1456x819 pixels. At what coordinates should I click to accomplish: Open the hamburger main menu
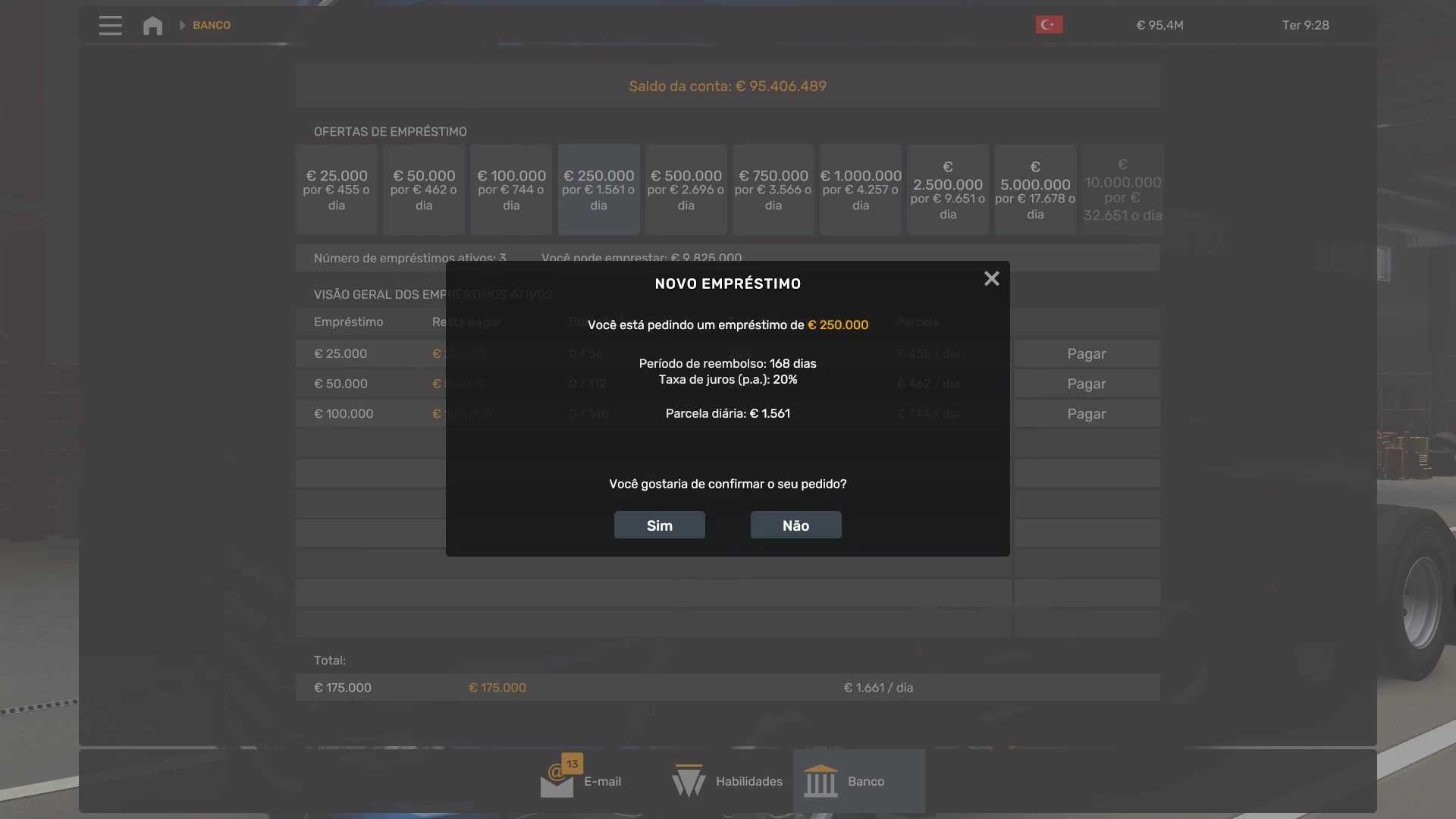[x=110, y=25]
